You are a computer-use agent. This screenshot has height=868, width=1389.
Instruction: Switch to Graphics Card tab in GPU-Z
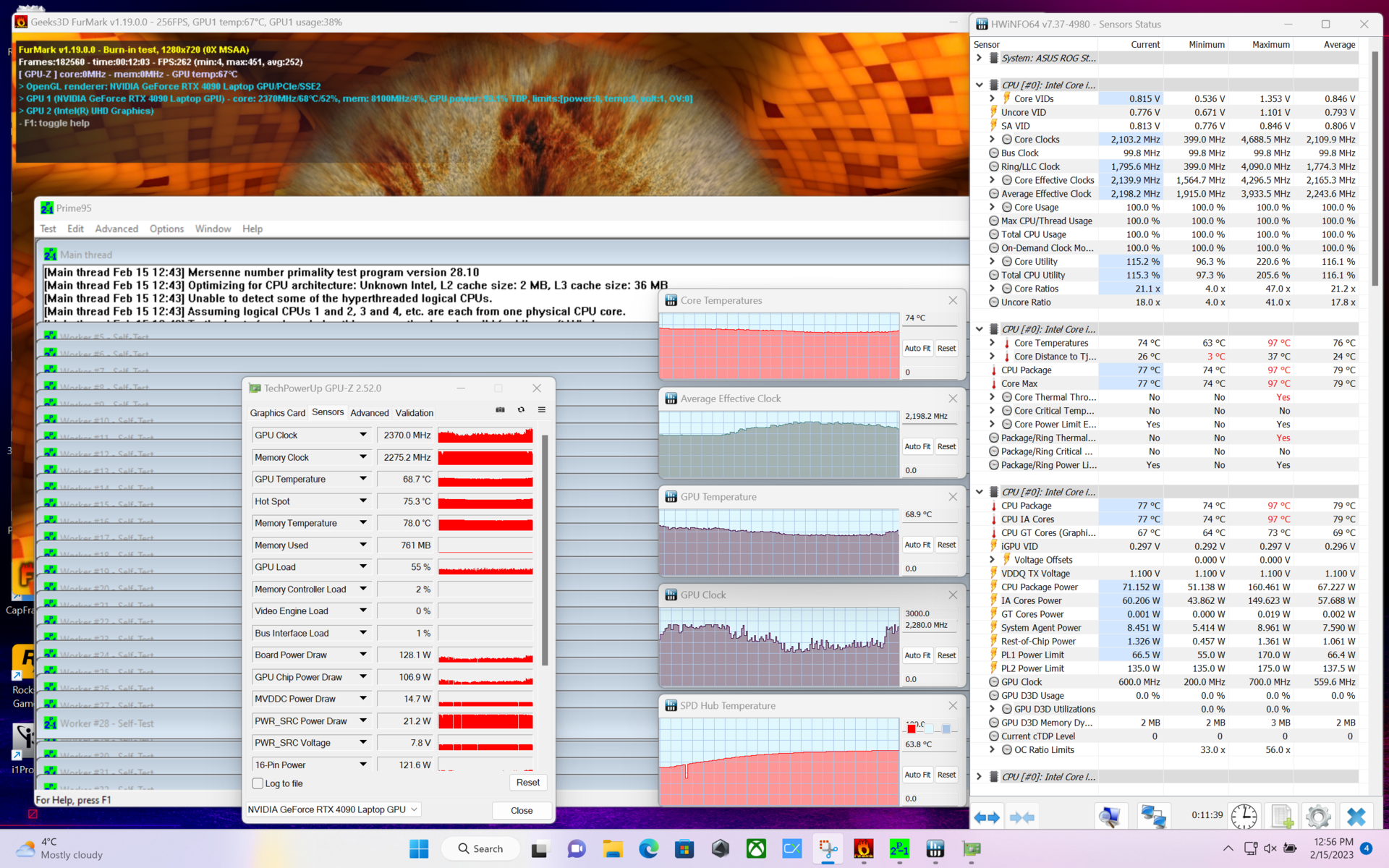[277, 413]
